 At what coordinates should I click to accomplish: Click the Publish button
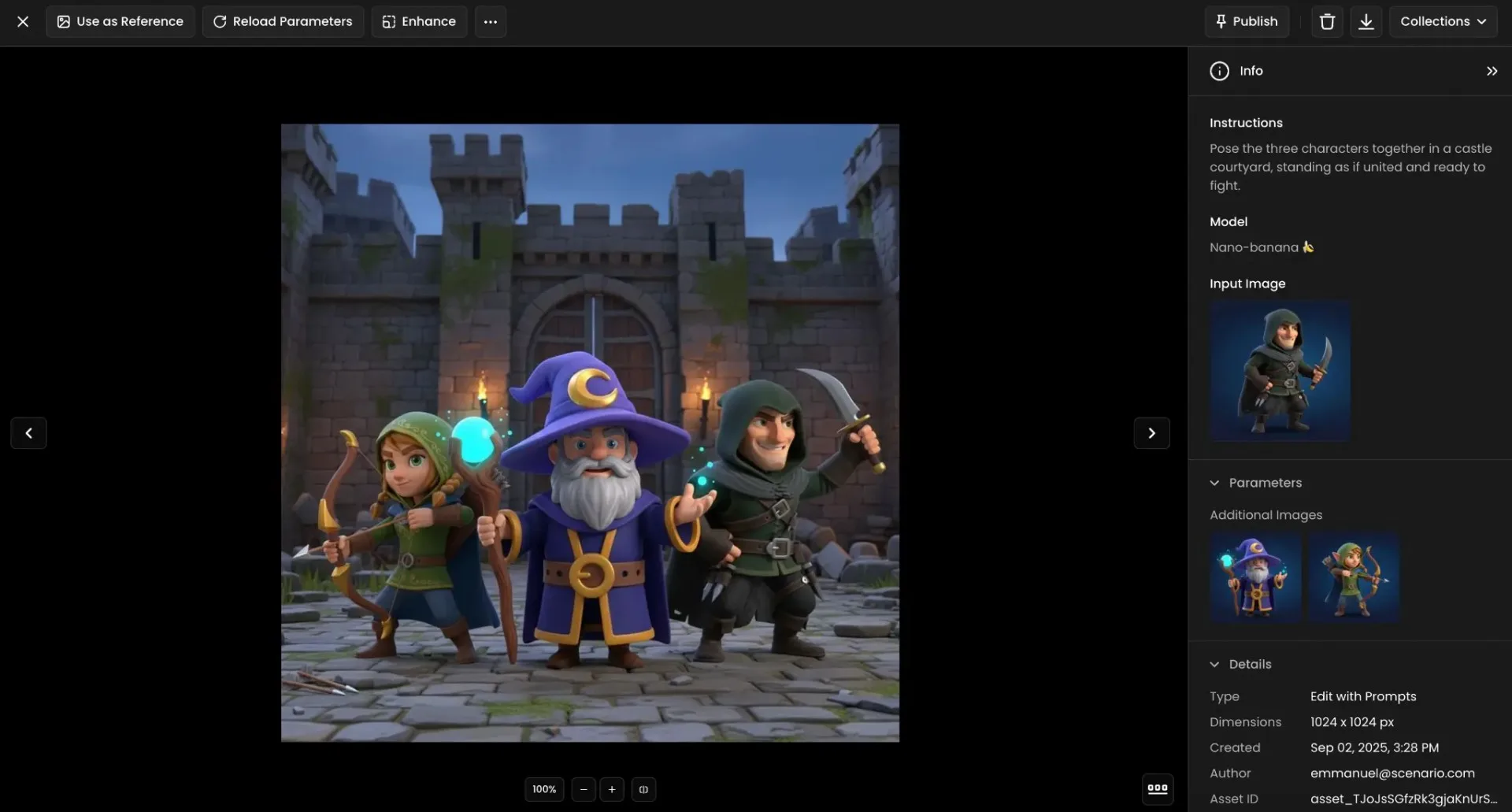[1247, 21]
